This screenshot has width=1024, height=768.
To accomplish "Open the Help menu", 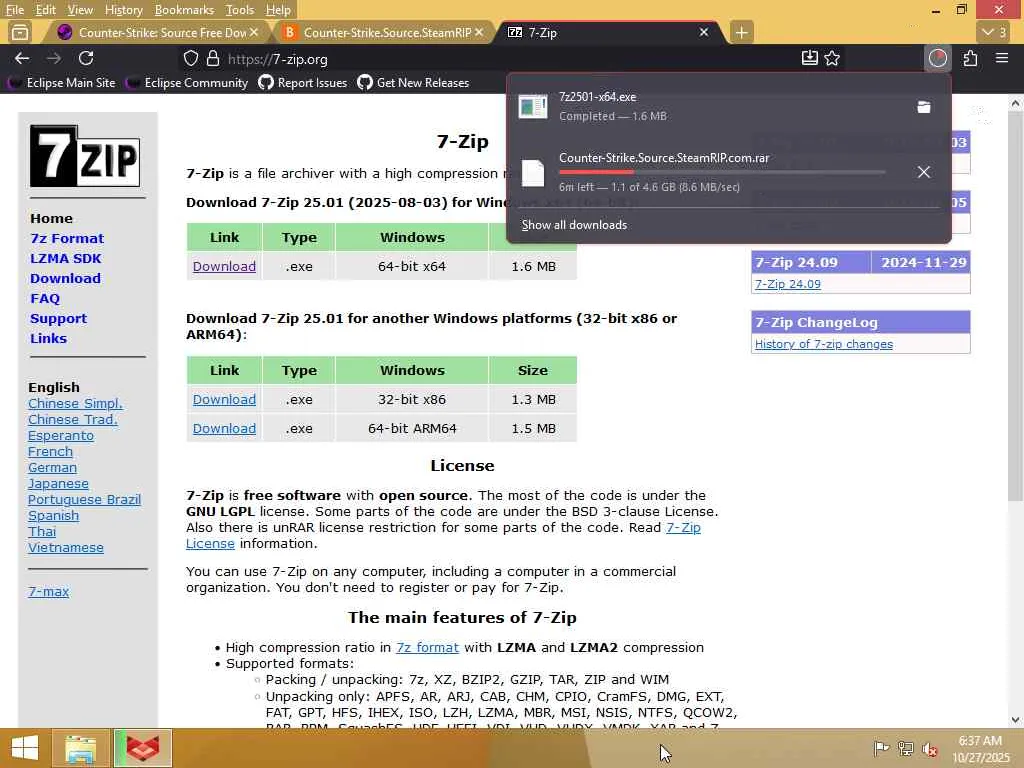I will coord(278,10).
